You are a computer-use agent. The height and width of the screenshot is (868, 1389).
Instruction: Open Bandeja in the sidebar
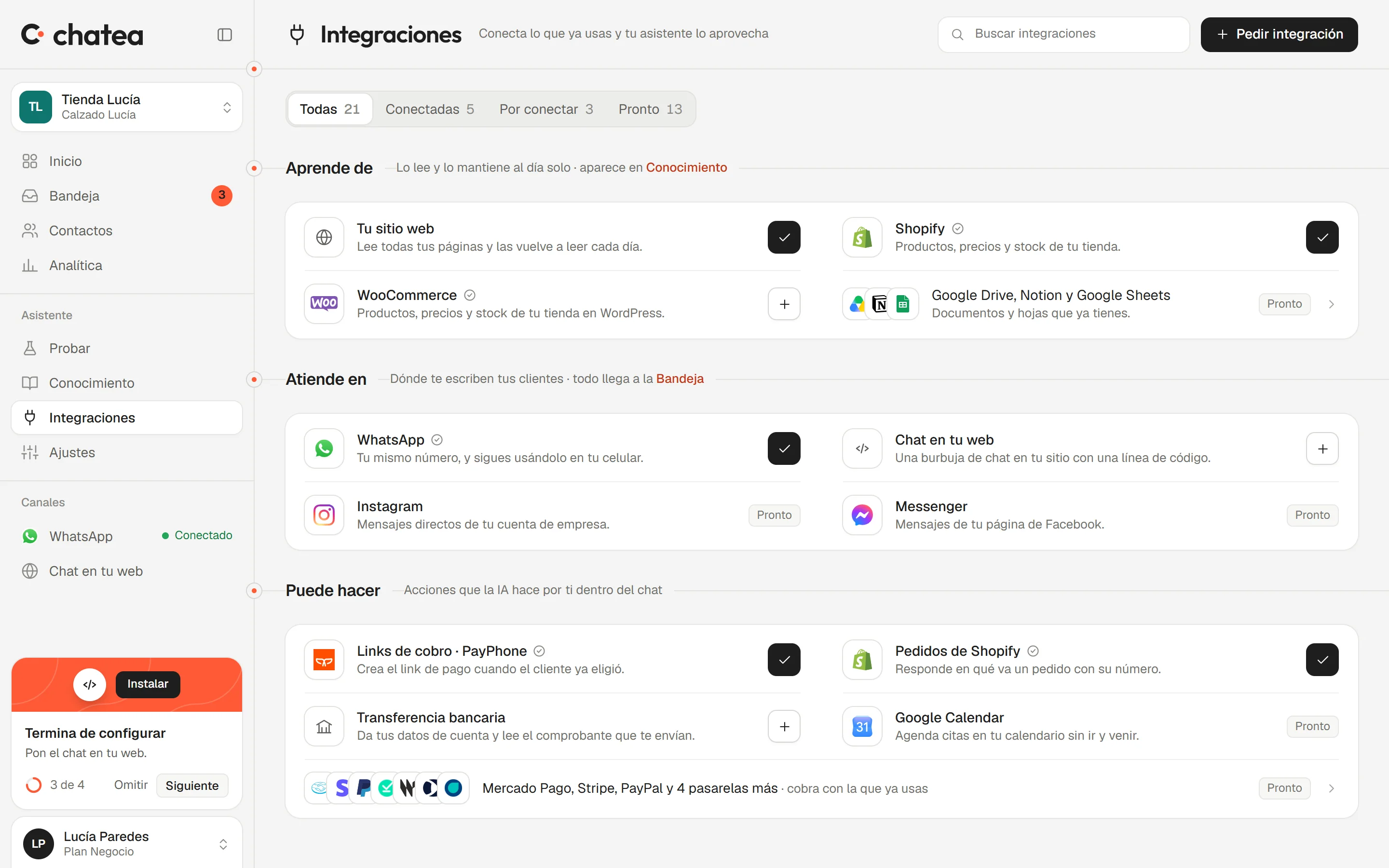point(127,196)
